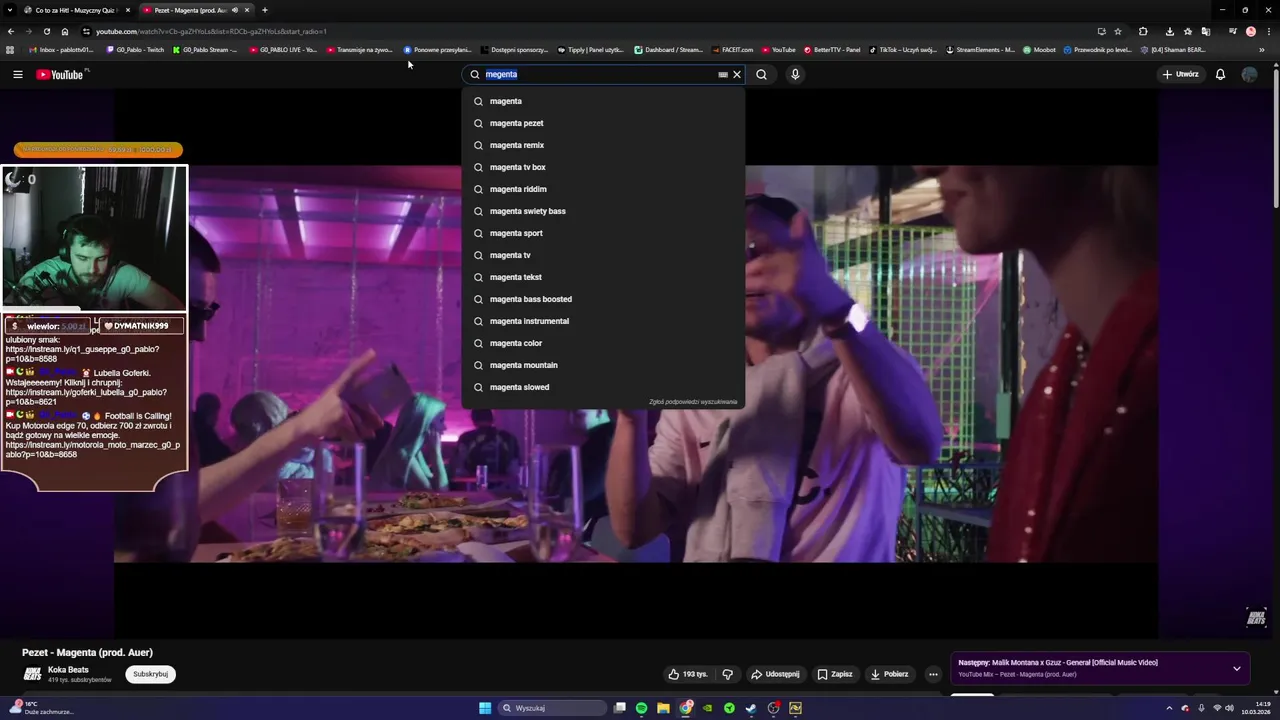Image resolution: width=1280 pixels, height=720 pixels.
Task: Open the weather widget on taskbar
Action: tap(40, 708)
